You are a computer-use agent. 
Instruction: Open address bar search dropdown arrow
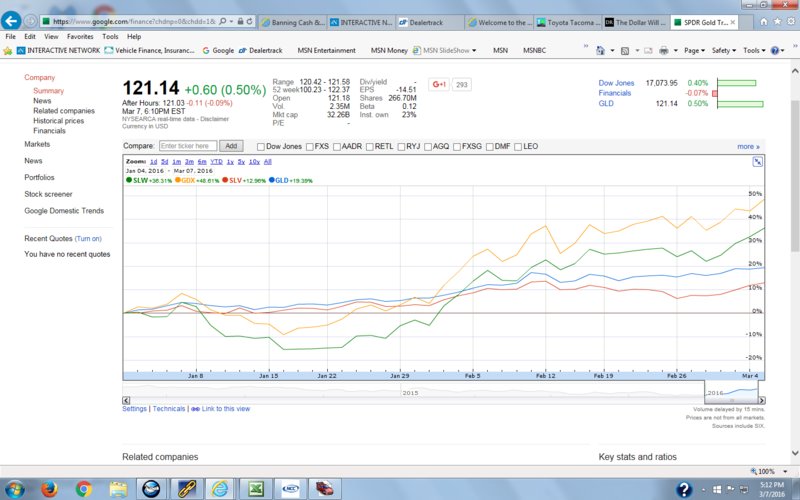click(231, 21)
